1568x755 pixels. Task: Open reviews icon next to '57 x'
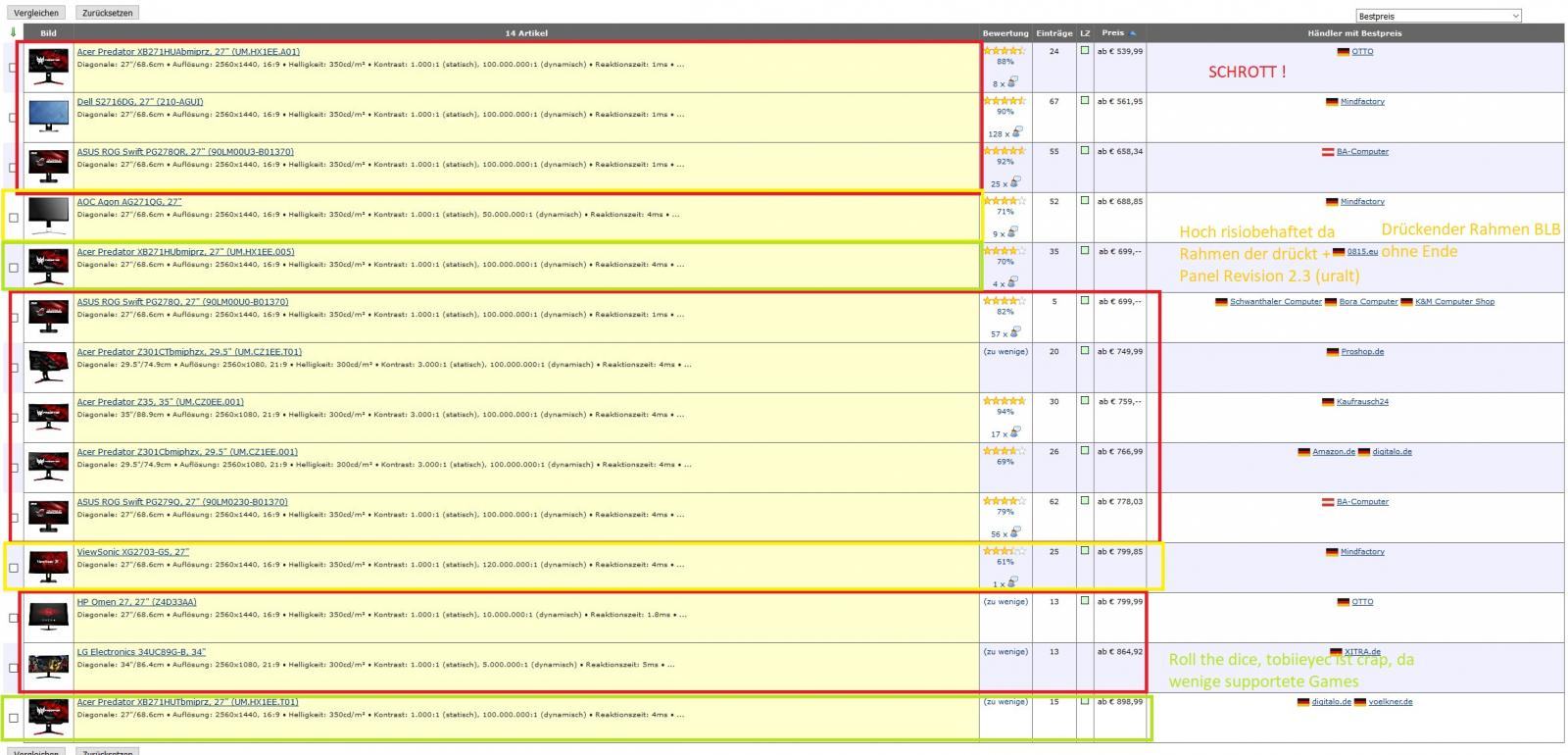pos(1014,332)
